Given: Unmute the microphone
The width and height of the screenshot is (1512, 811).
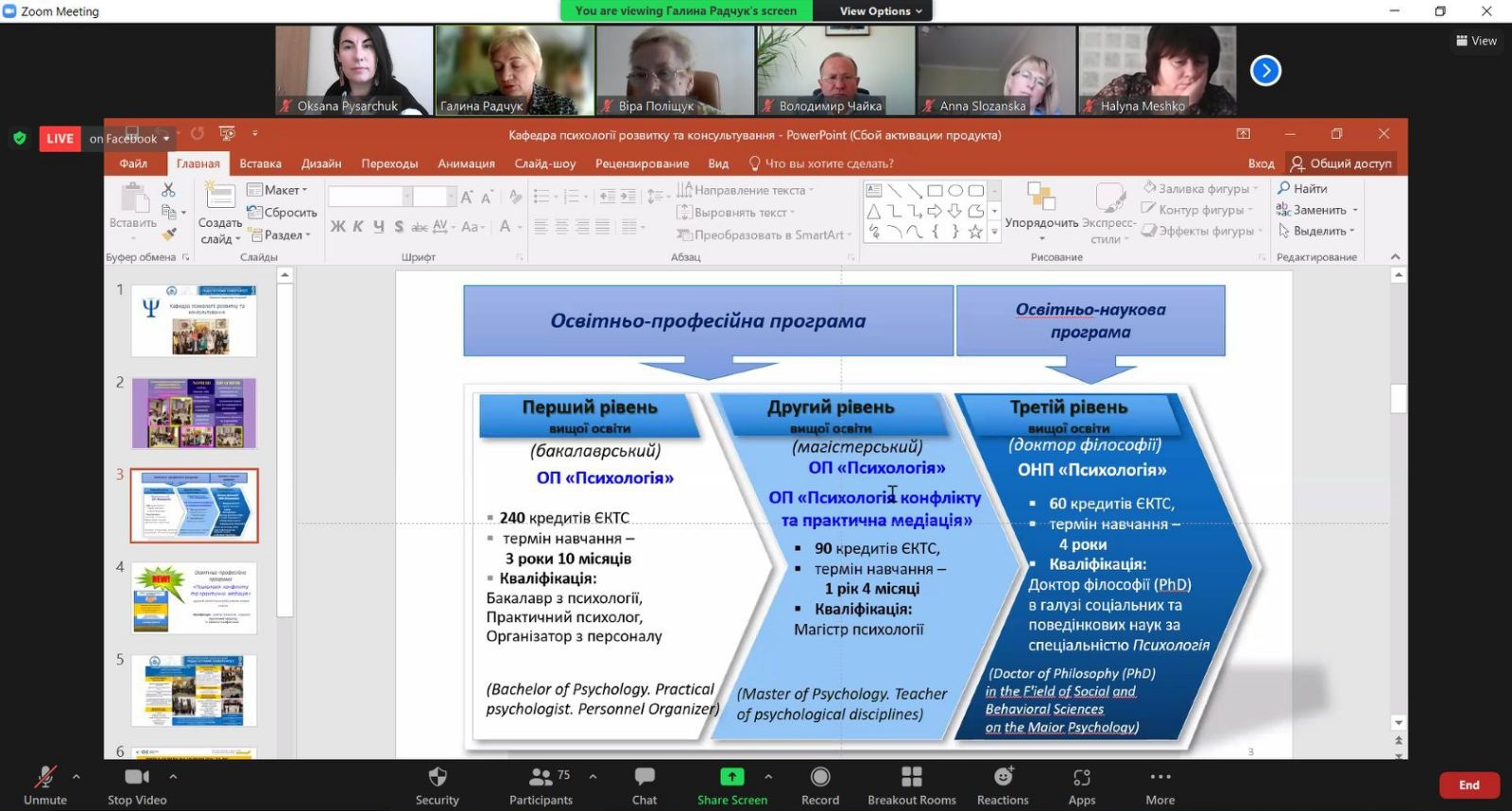Looking at the screenshot, I should click(x=45, y=777).
